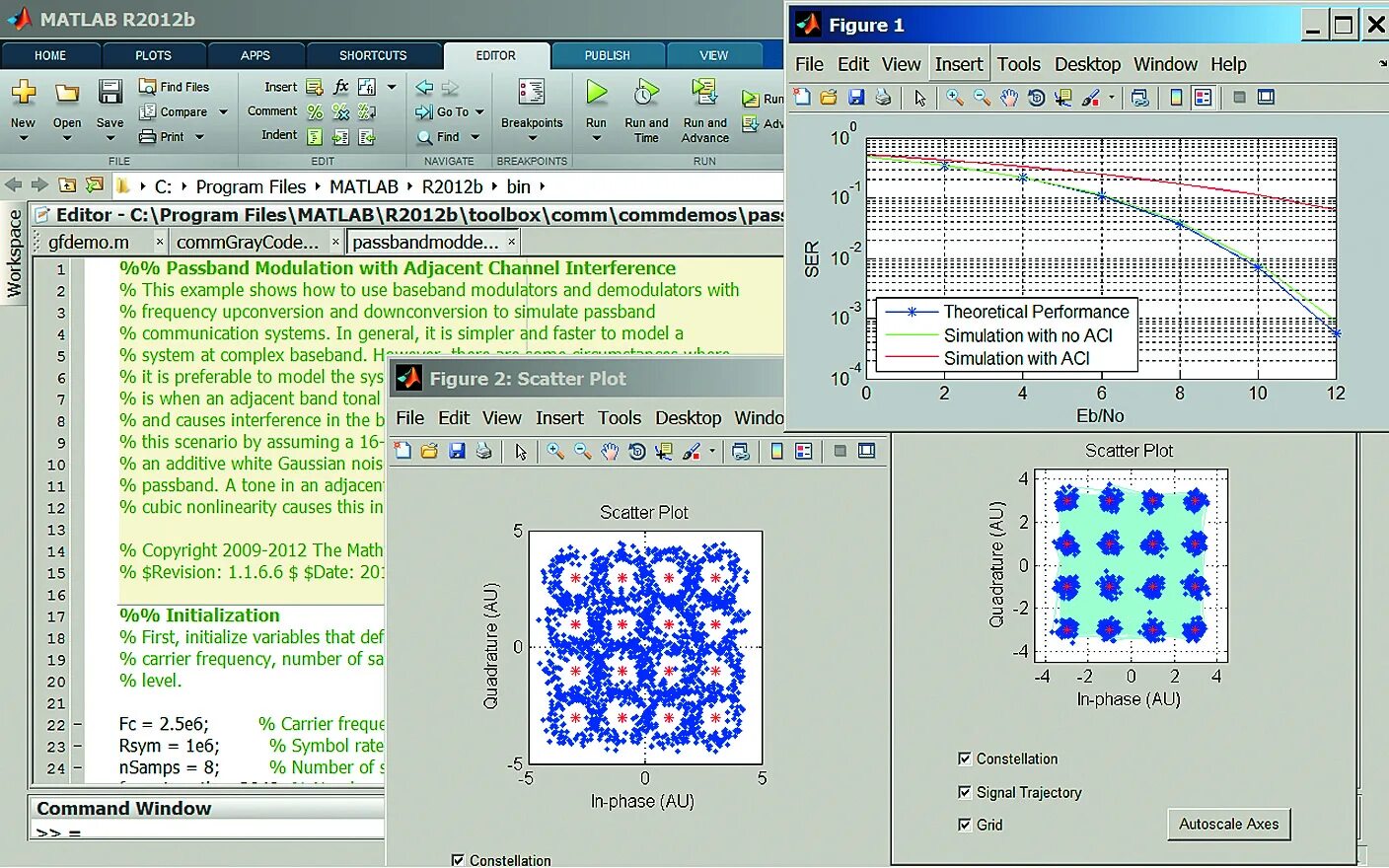Click Zoom In icon in Figure 2 toolbar
Image resolution: width=1389 pixels, height=868 pixels.
[555, 451]
